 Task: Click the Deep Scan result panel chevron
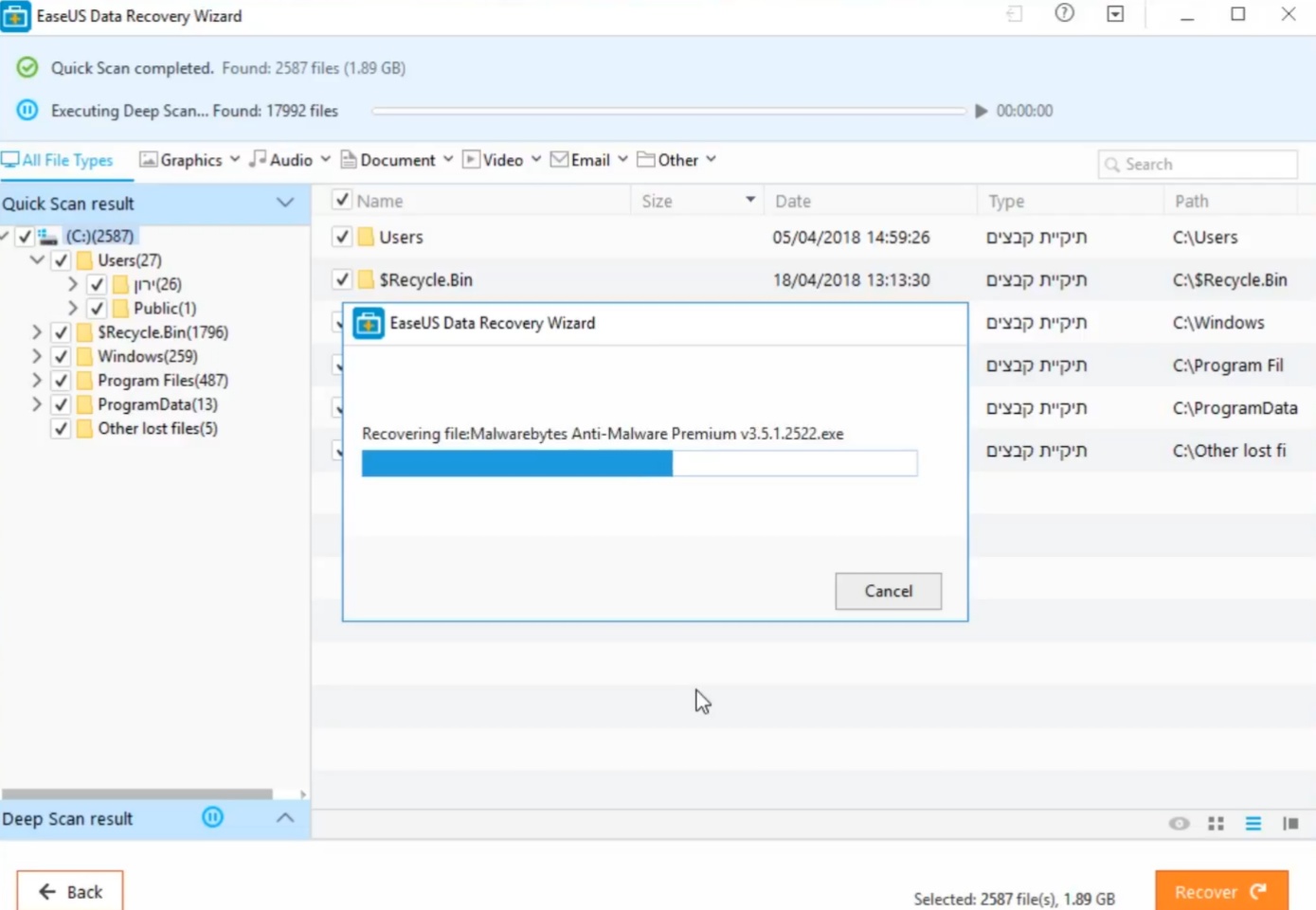[x=285, y=817]
